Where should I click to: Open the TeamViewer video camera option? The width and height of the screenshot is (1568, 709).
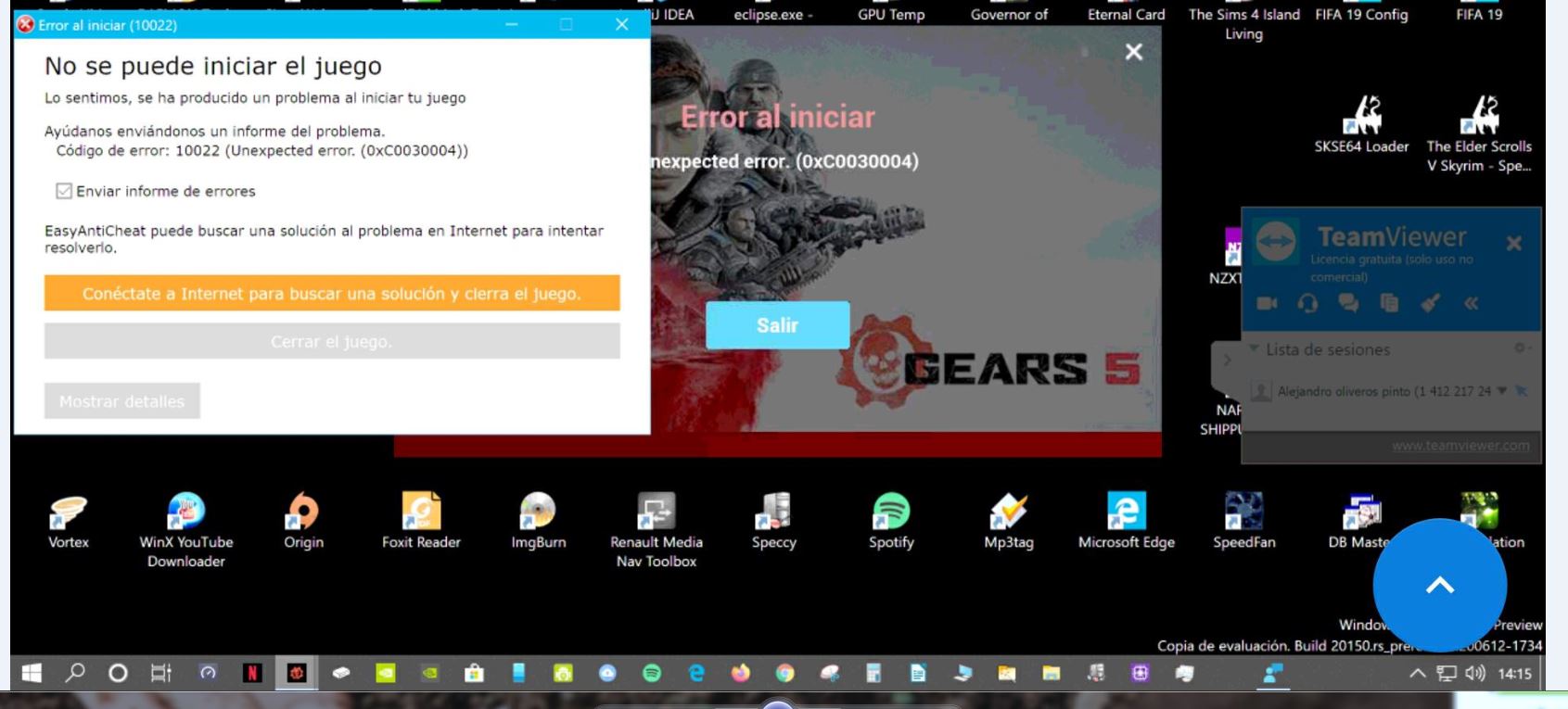1266,303
